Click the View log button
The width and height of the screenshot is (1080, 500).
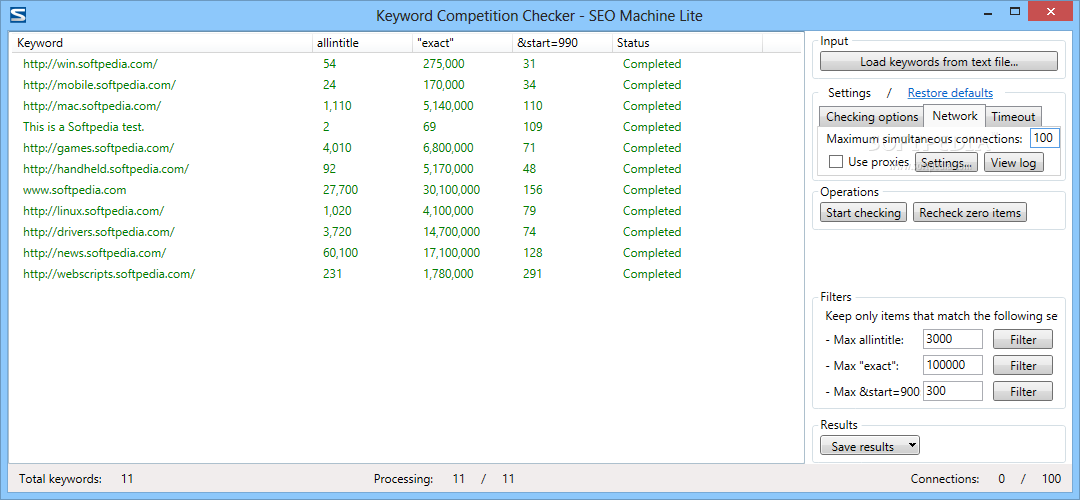click(x=1013, y=163)
